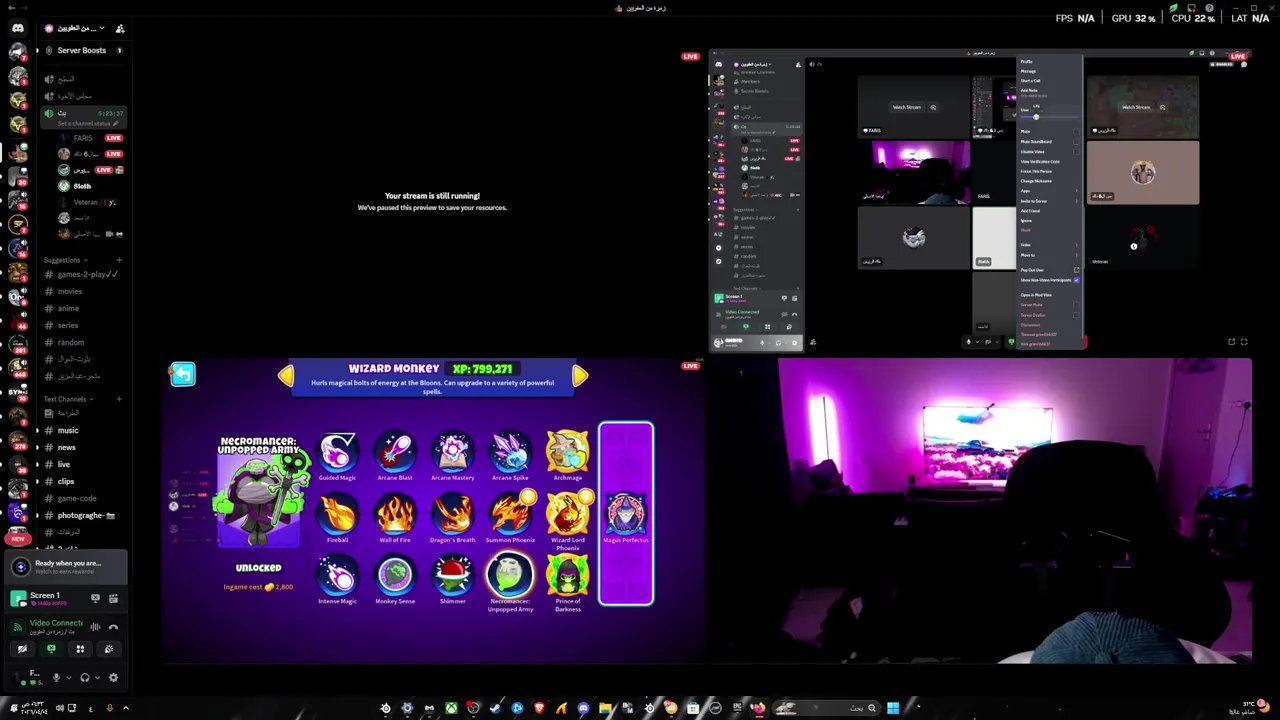Select Shimmer upgrade icon
The height and width of the screenshot is (720, 1280).
coord(452,576)
